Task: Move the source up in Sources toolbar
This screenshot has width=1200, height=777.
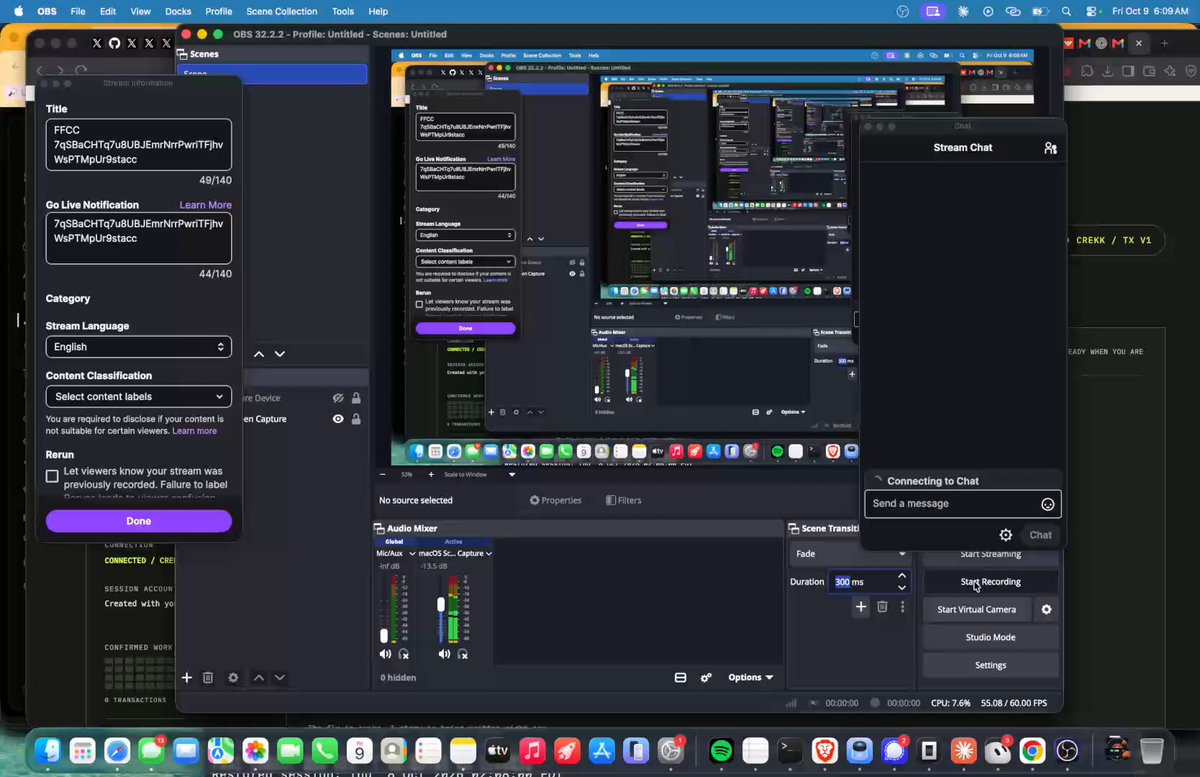Action: coord(259,677)
